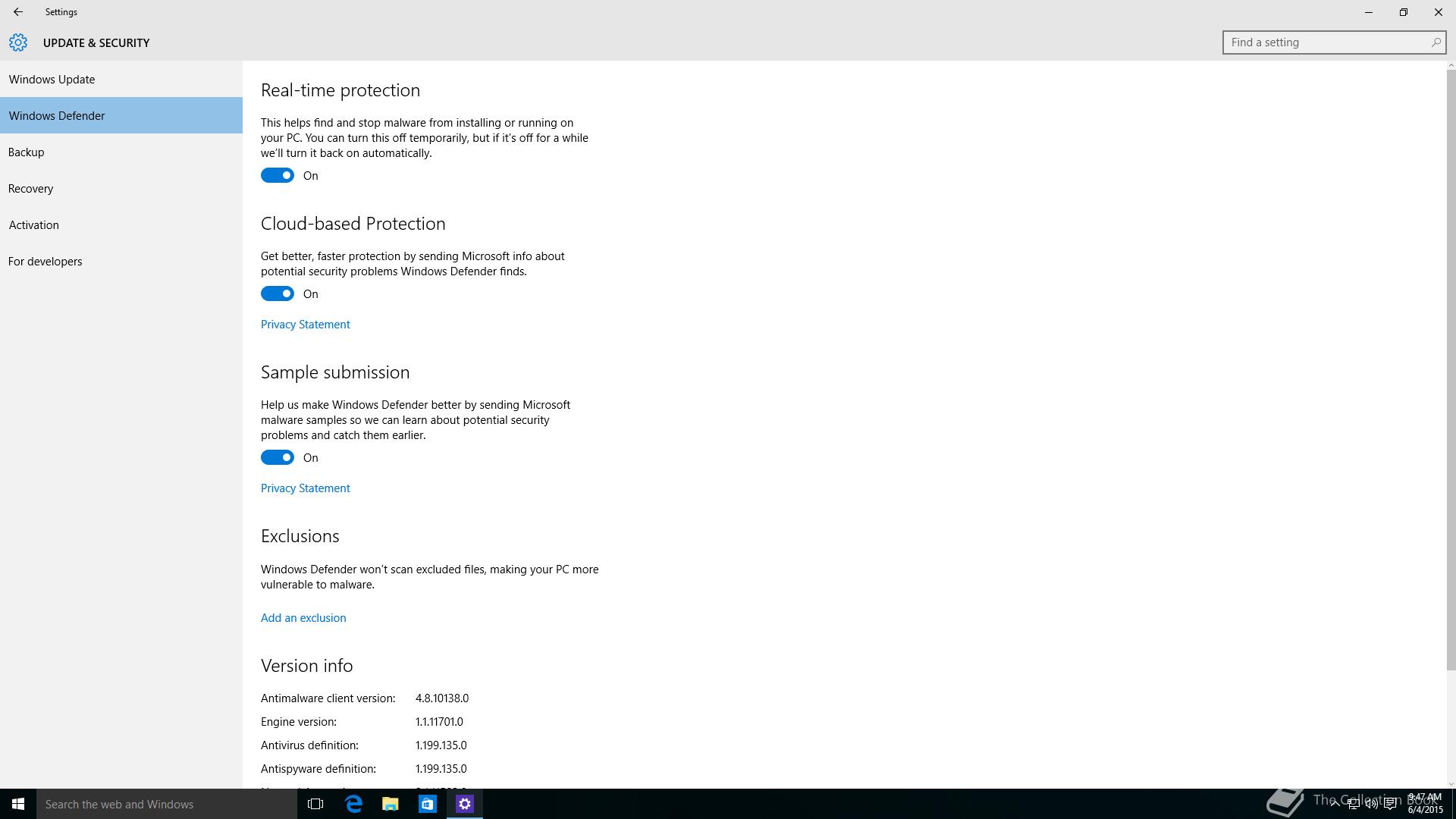
Task: Click the scrollbar up arrow
Action: pyautogui.click(x=1451, y=65)
